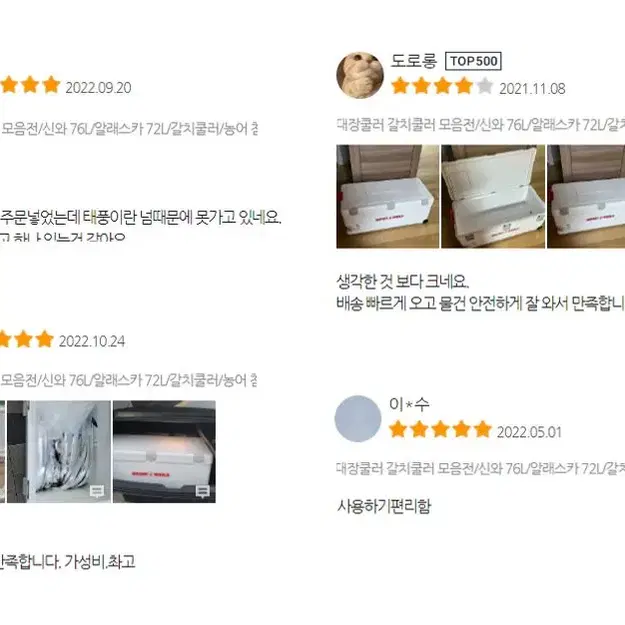The image size is (625, 625).
Task: Open the first closed white cooler photo
Action: pyautogui.click(x=387, y=197)
